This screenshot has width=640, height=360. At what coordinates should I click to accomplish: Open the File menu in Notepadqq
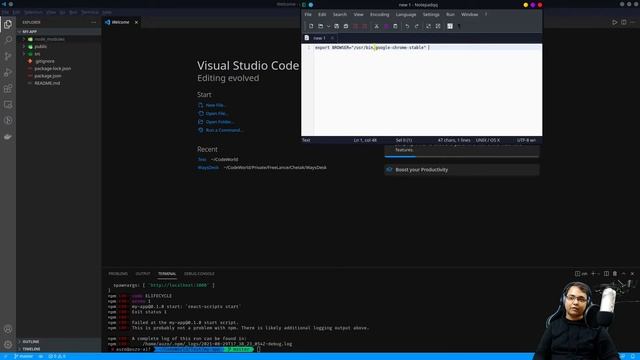(308, 14)
